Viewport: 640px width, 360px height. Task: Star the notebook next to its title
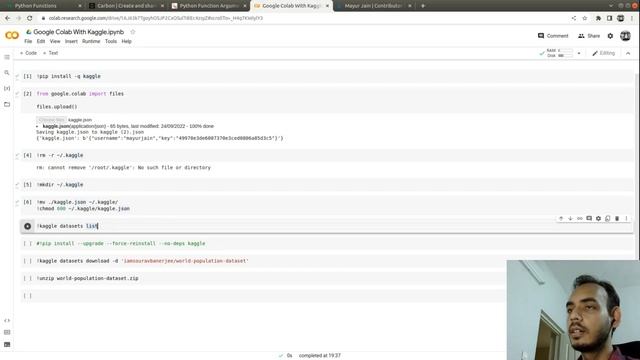133,32
